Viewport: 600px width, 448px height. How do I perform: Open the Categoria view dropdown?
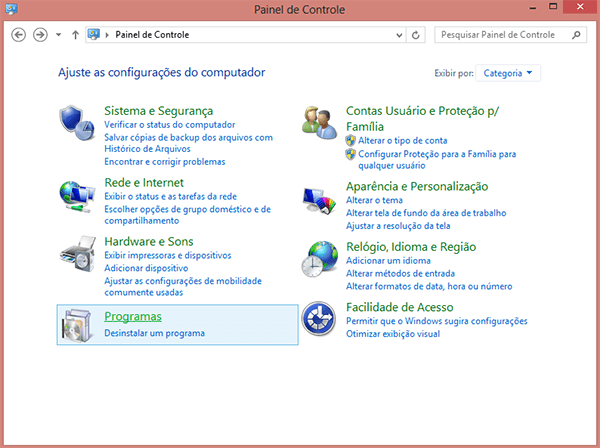(x=509, y=73)
